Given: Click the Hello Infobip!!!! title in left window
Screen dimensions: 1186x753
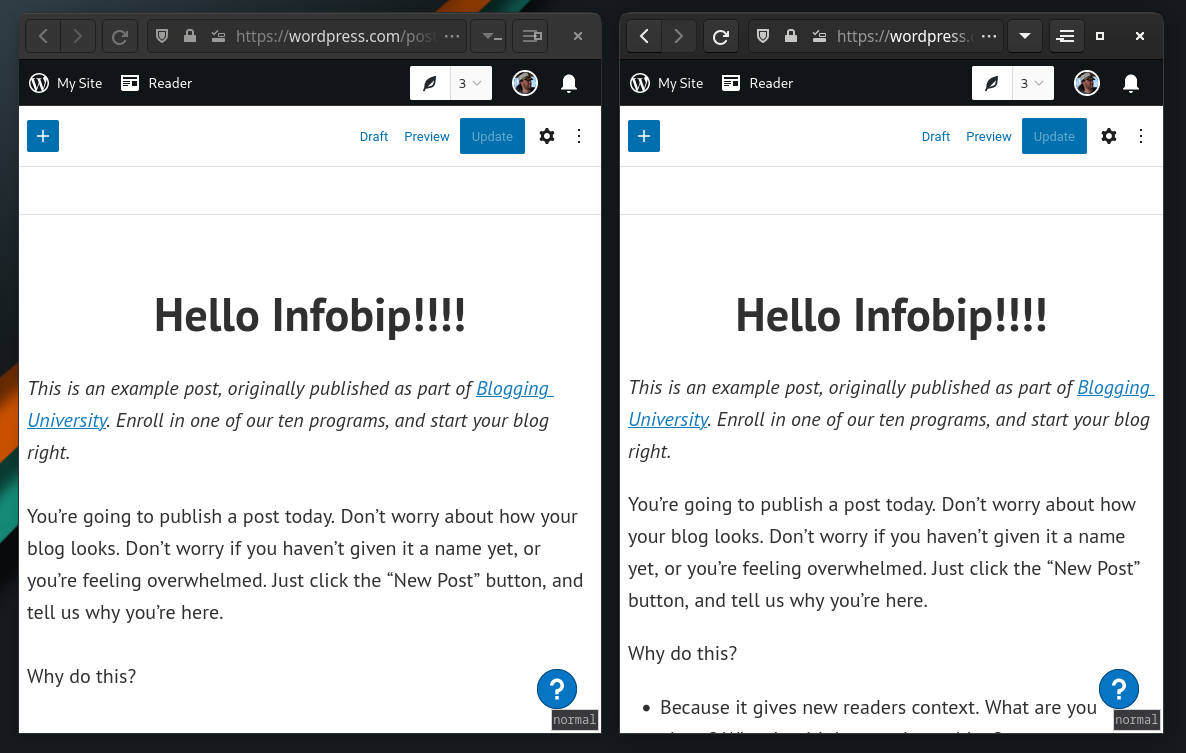Looking at the screenshot, I should pos(310,315).
